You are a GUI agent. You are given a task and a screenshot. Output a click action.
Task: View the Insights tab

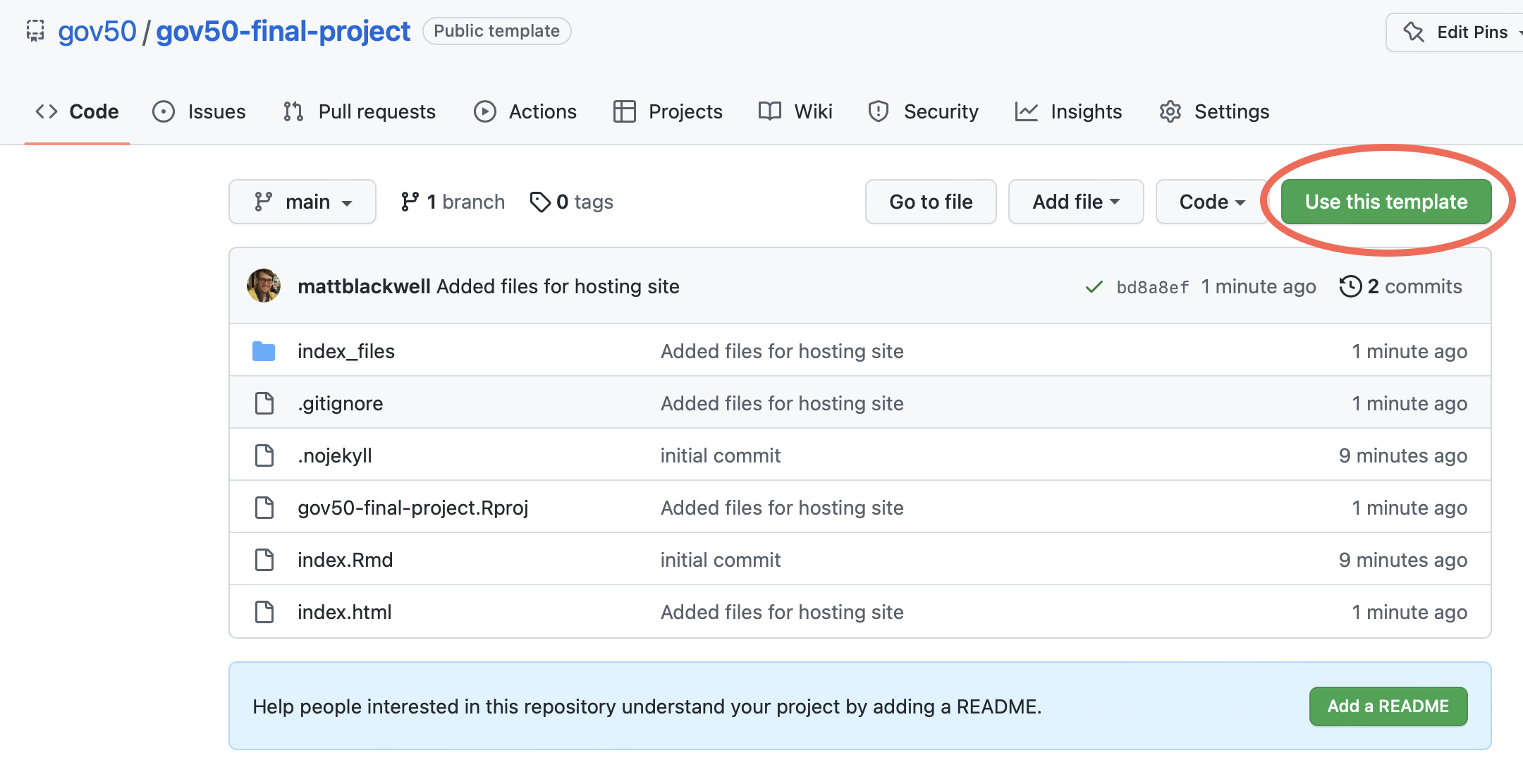tap(1068, 111)
